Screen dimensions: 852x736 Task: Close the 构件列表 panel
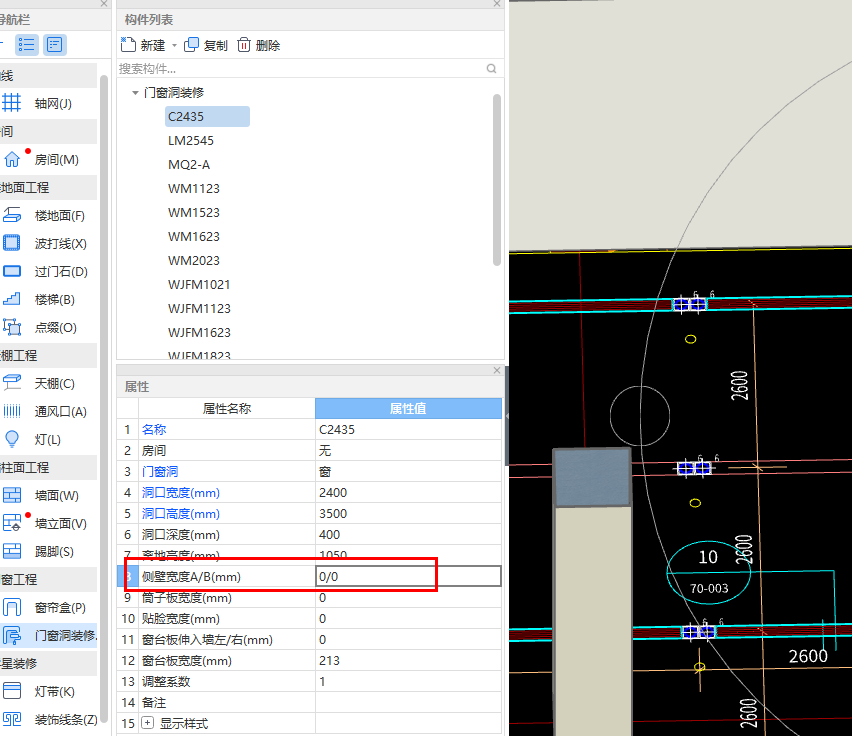(x=497, y=4)
